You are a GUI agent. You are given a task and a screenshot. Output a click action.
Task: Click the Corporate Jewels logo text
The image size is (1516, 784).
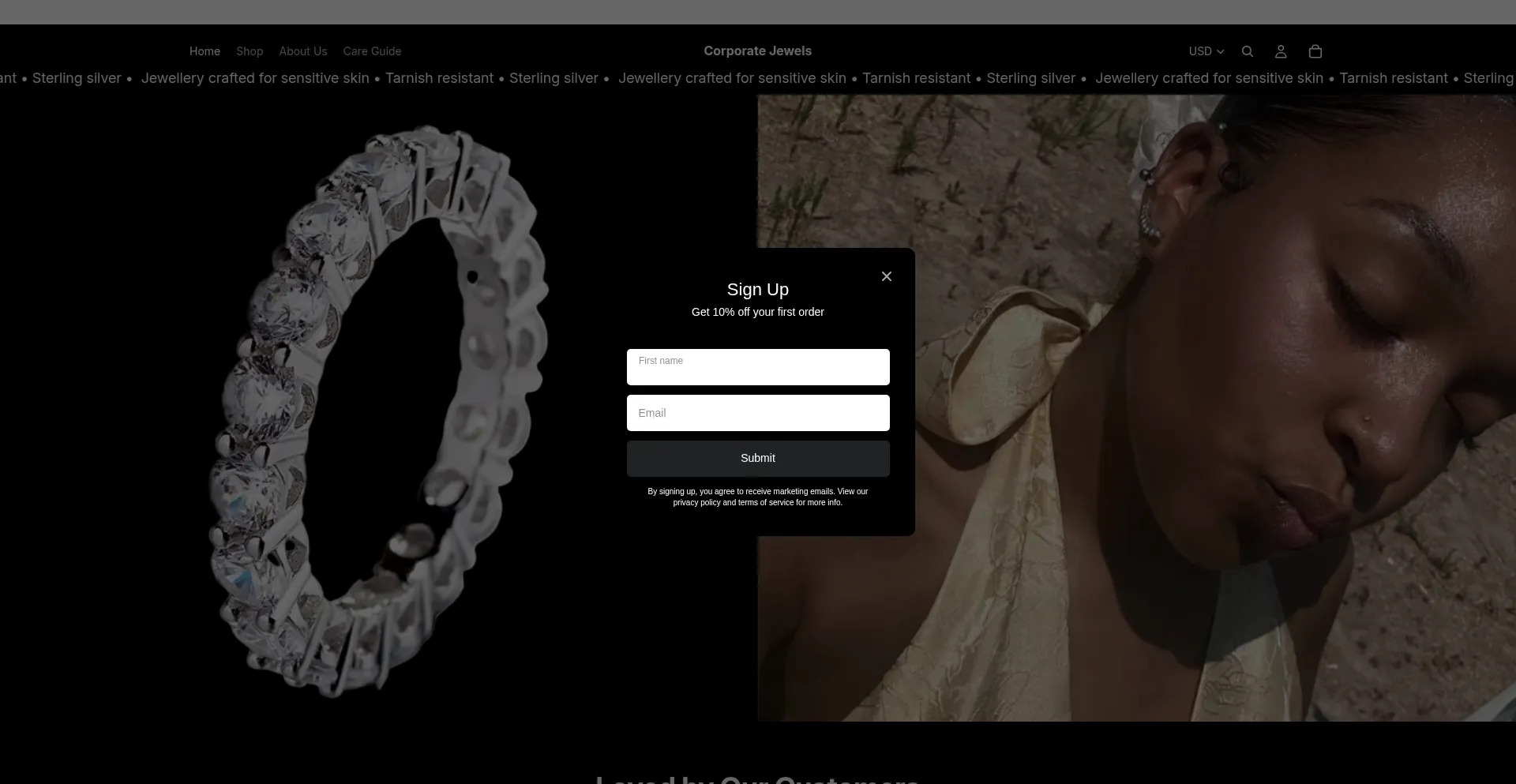click(758, 51)
